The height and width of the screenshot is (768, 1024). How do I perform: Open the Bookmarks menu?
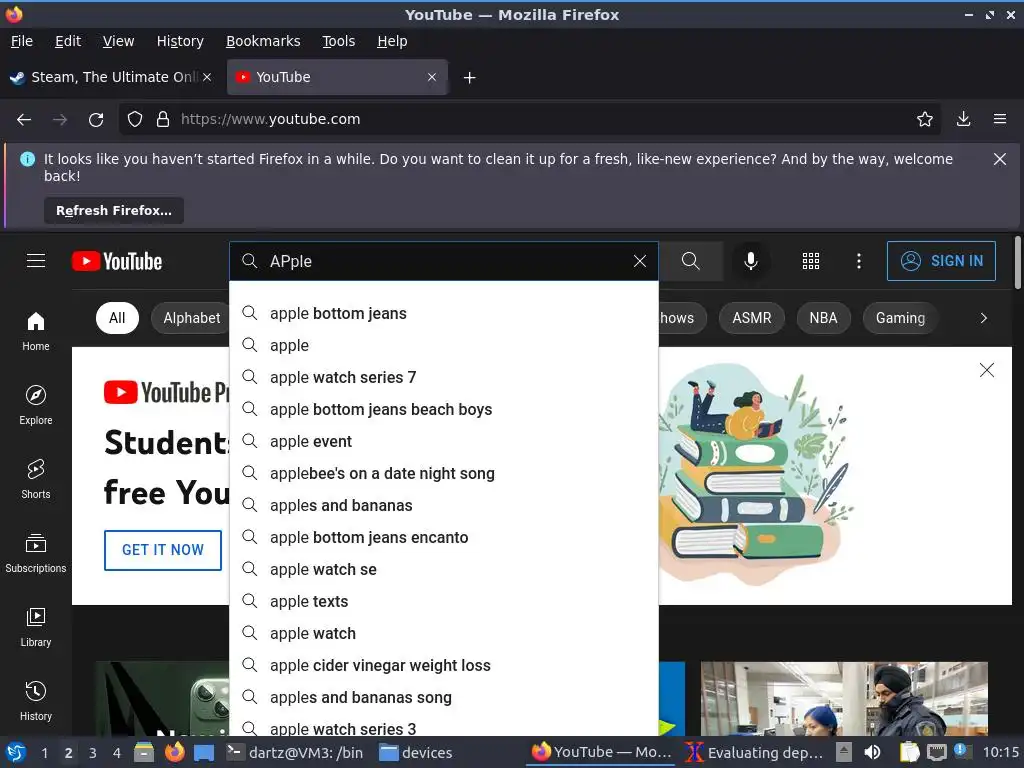point(263,41)
